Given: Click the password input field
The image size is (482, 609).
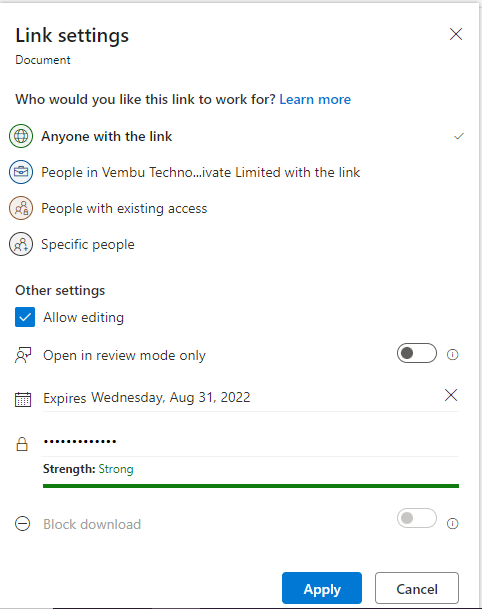Looking at the screenshot, I should [251, 442].
